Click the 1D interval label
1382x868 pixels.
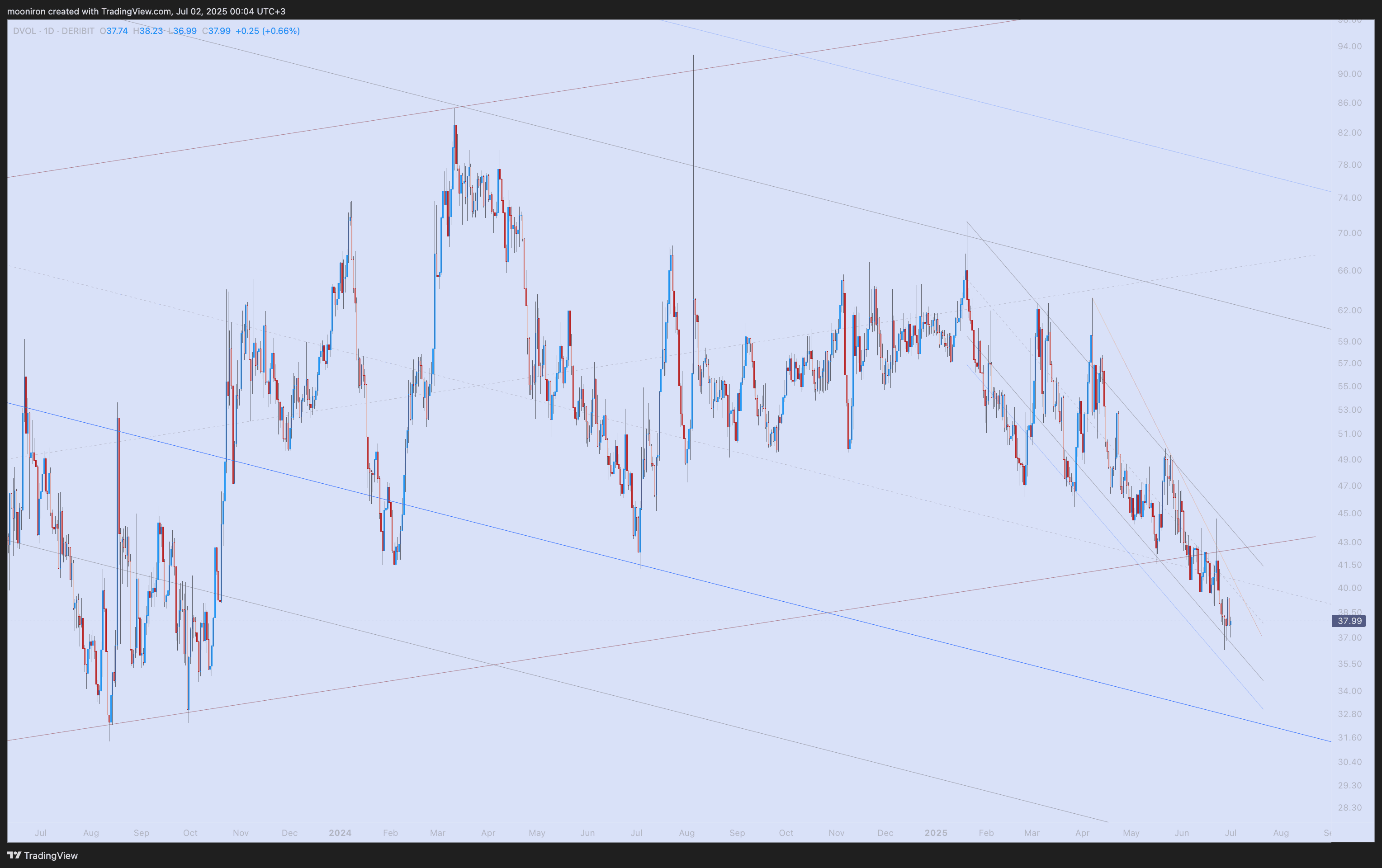coord(49,31)
